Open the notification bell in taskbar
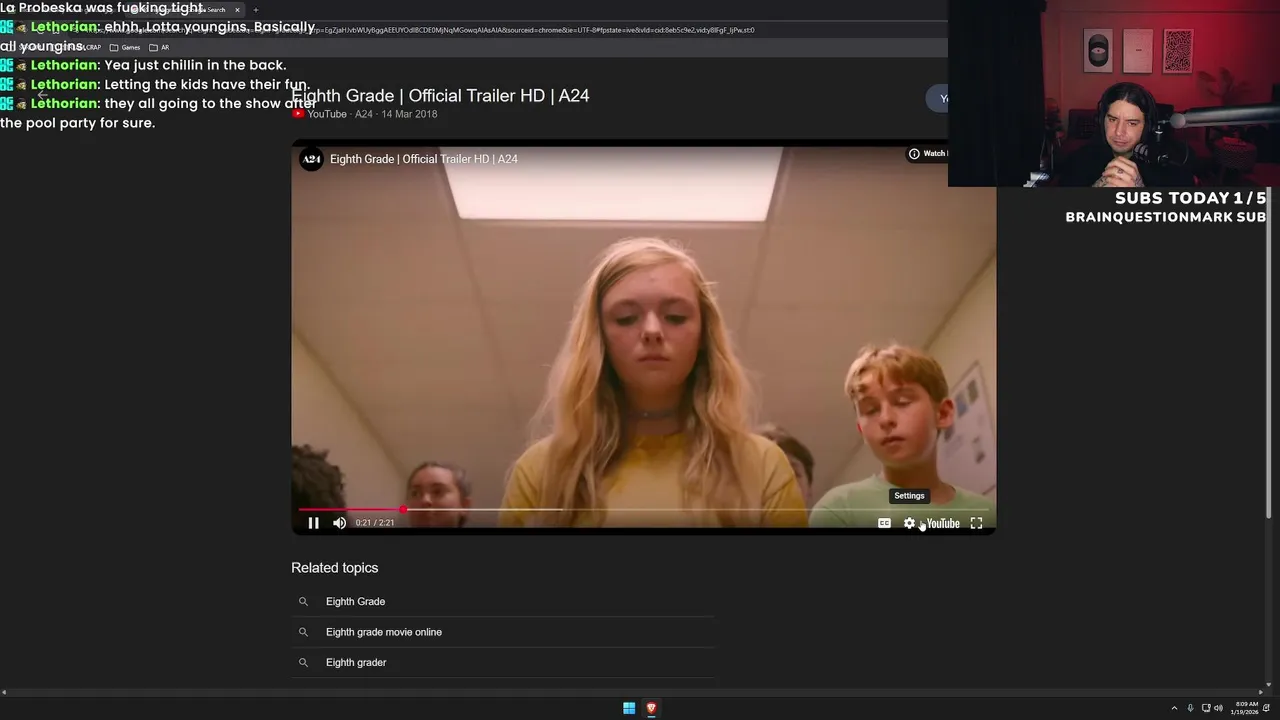Screen dimensions: 1280x720 [1266, 708]
